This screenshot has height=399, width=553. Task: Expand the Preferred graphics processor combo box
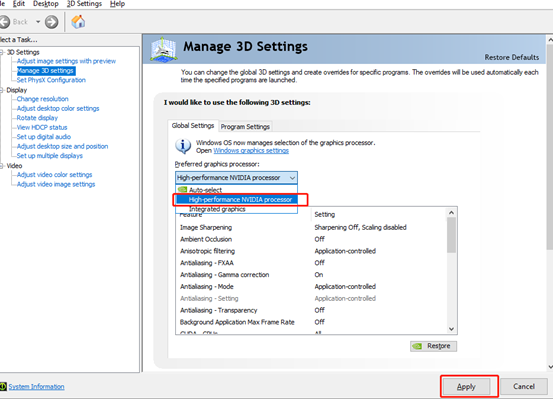[236, 177]
